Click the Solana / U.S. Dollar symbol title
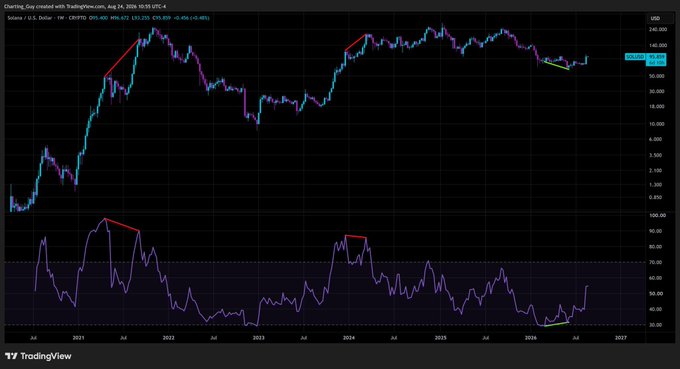680x369 pixels. click(x=31, y=18)
